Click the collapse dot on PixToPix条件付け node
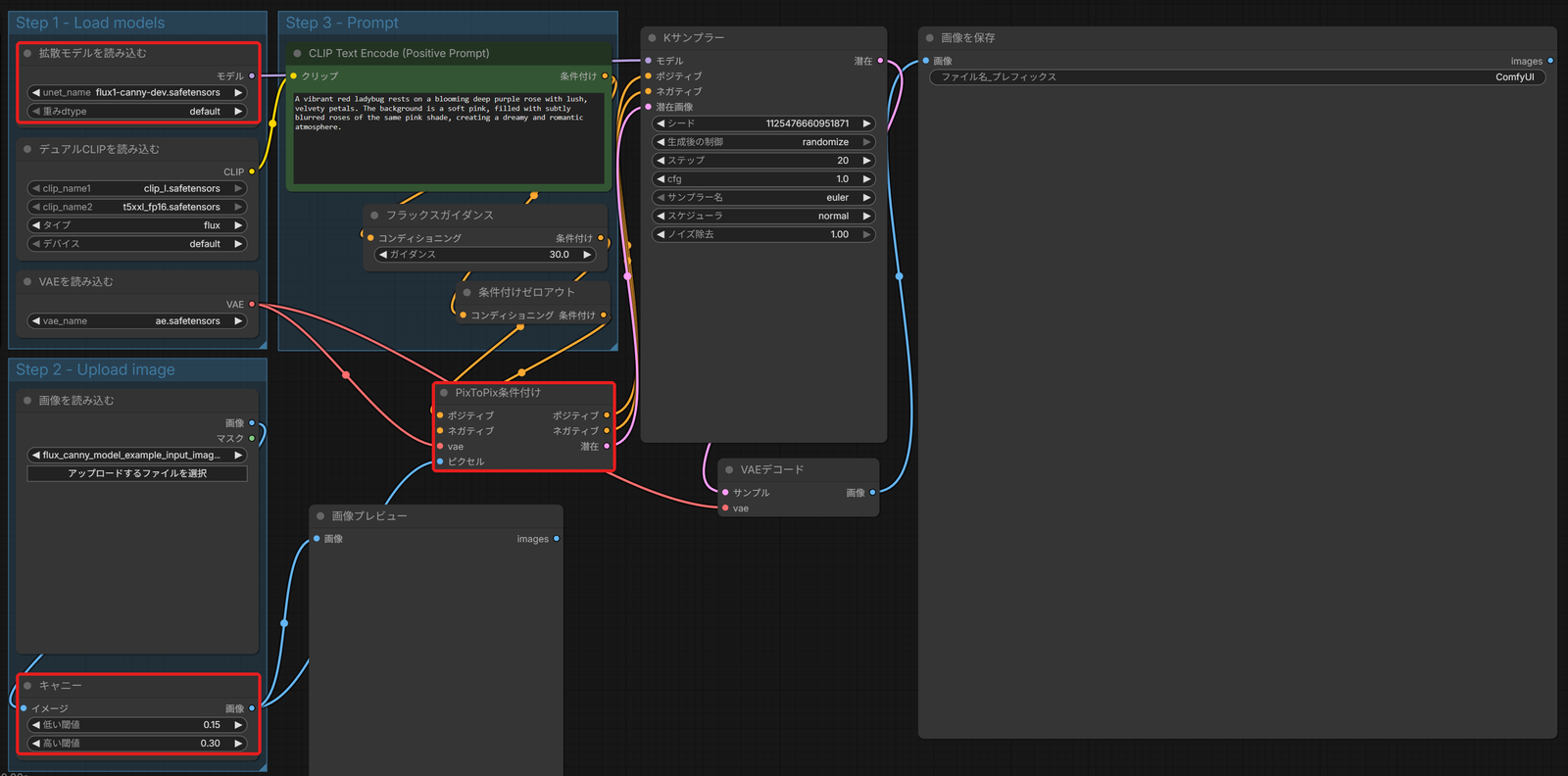Screen dimensions: 1568x776 [444, 393]
